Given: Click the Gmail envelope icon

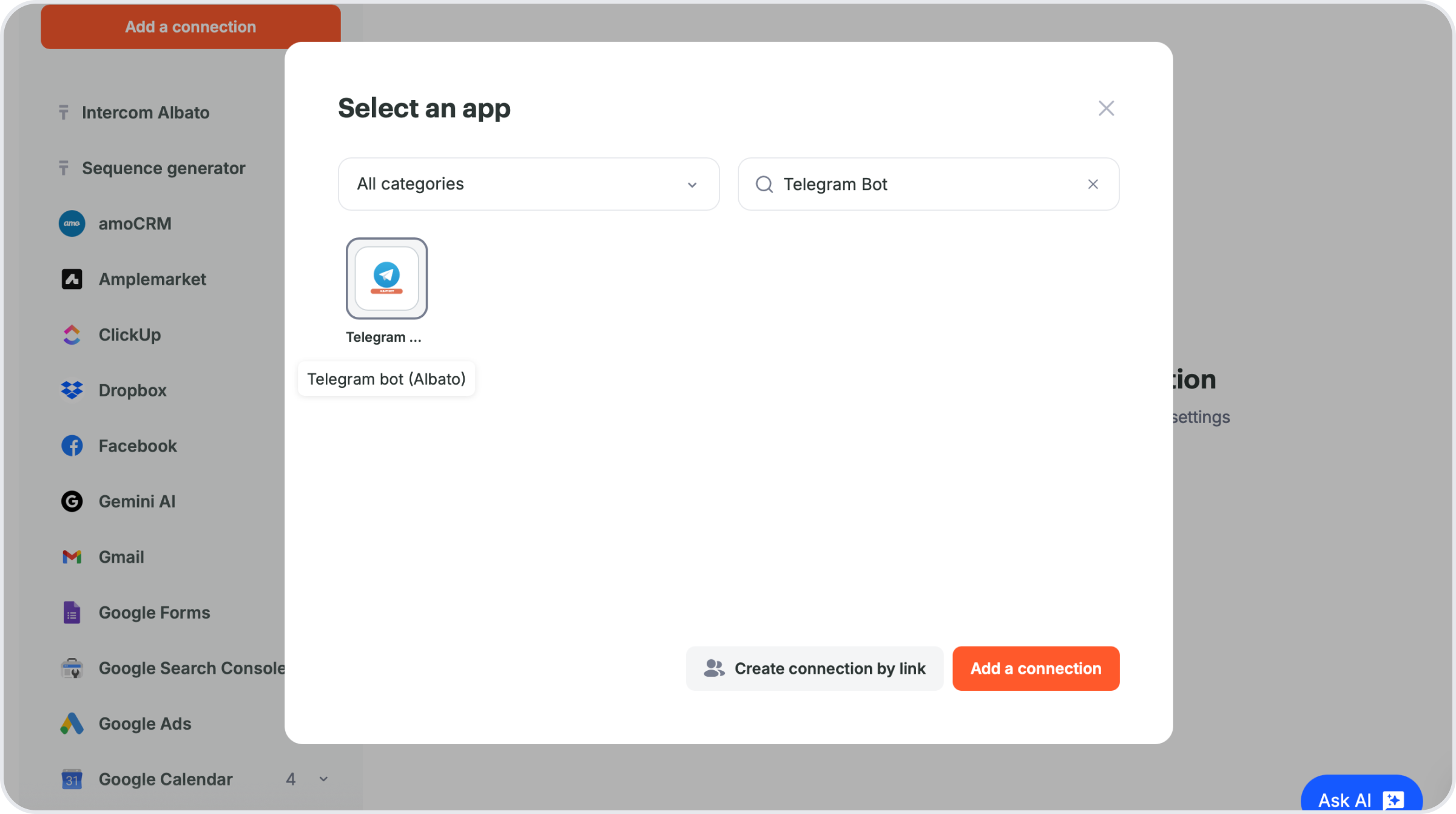Looking at the screenshot, I should pos(72,557).
